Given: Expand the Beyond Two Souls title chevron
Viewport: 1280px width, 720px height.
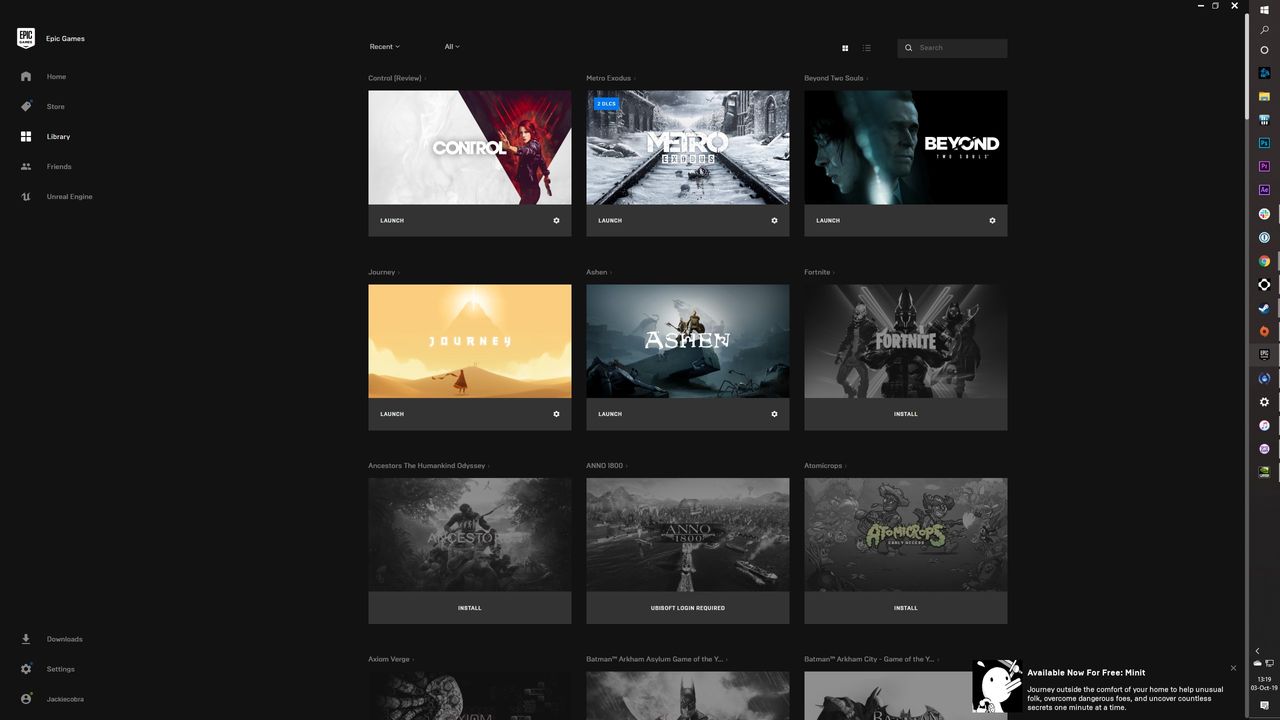Looking at the screenshot, I should [867, 78].
